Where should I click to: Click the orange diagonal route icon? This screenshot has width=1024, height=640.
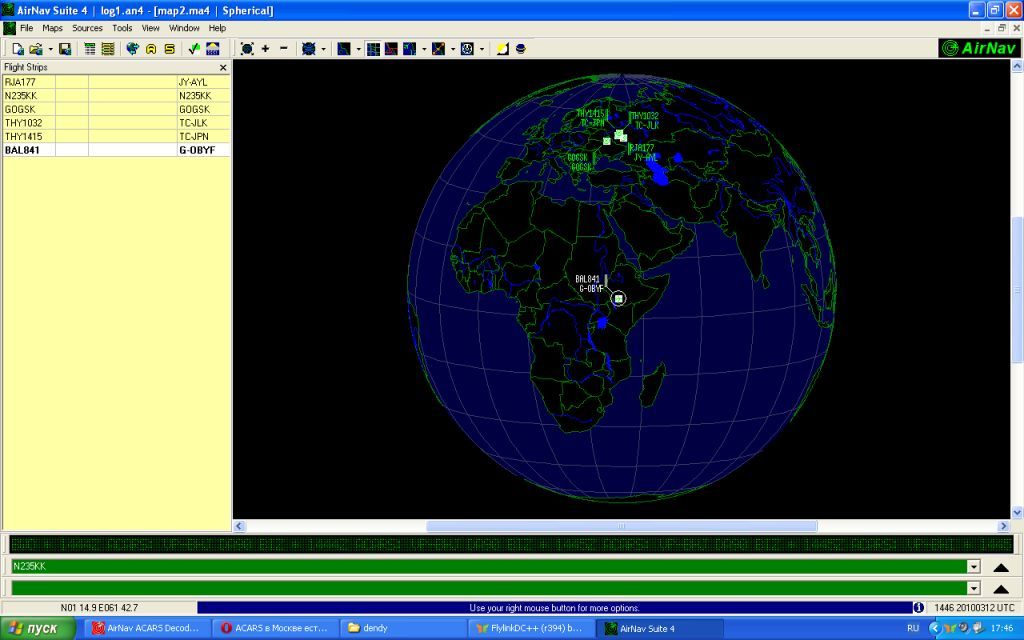438,49
